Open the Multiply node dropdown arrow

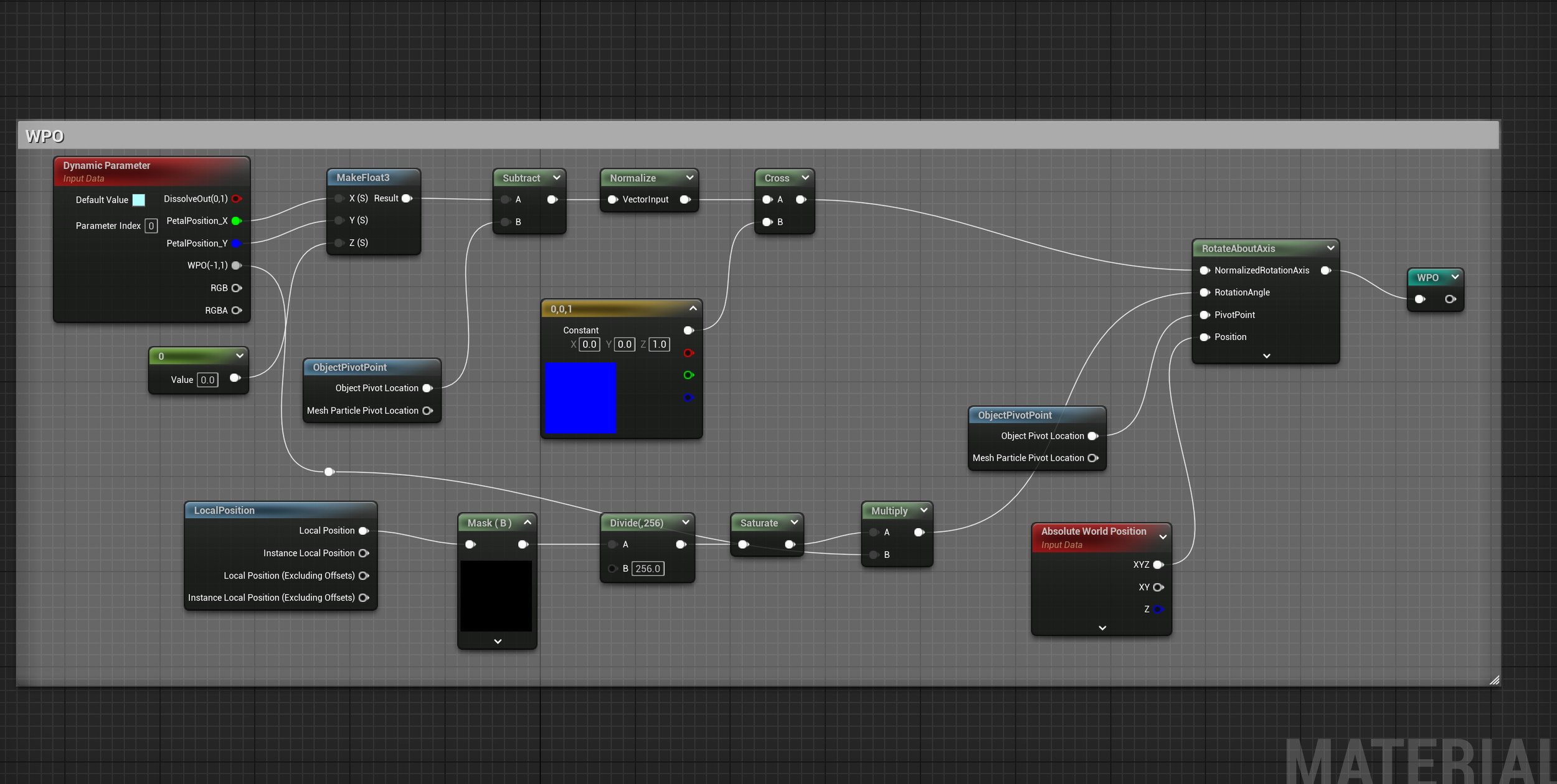pos(924,511)
